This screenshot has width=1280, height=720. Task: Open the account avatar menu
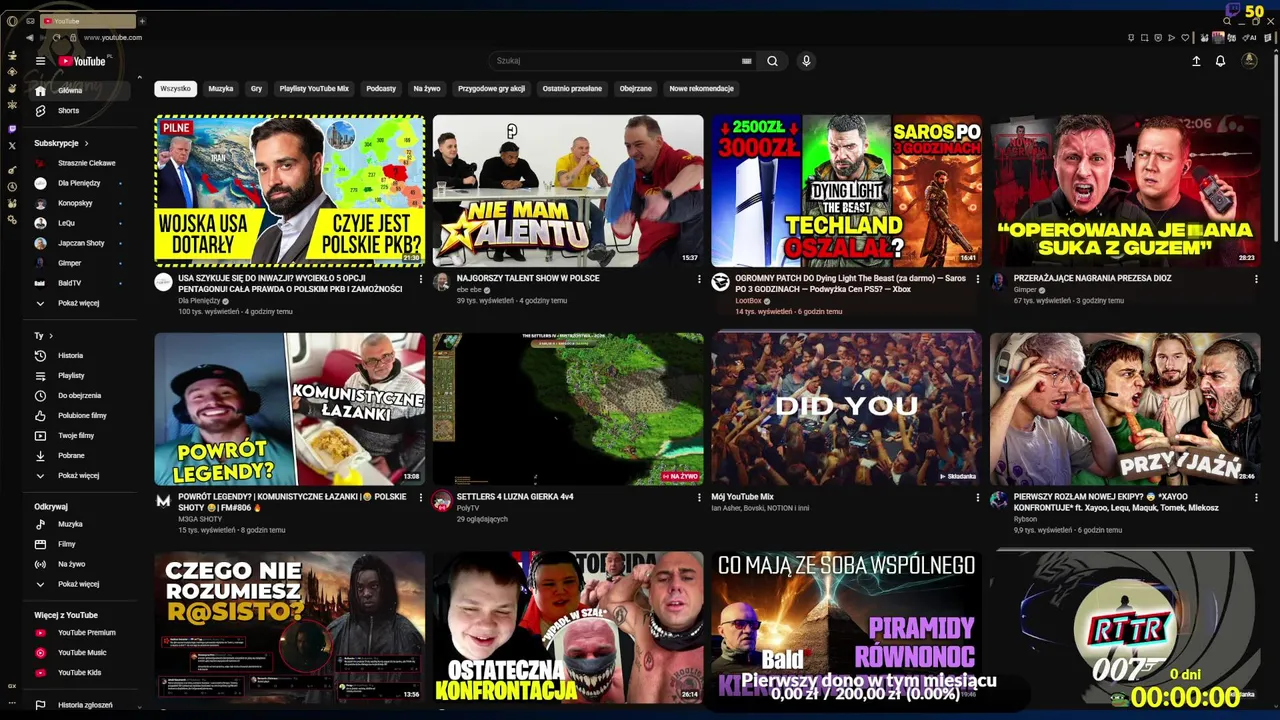tap(1249, 61)
